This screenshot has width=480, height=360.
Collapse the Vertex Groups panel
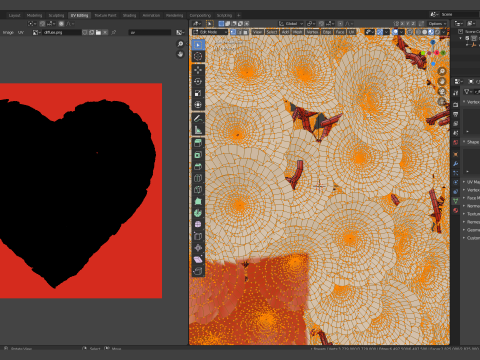[471, 102]
